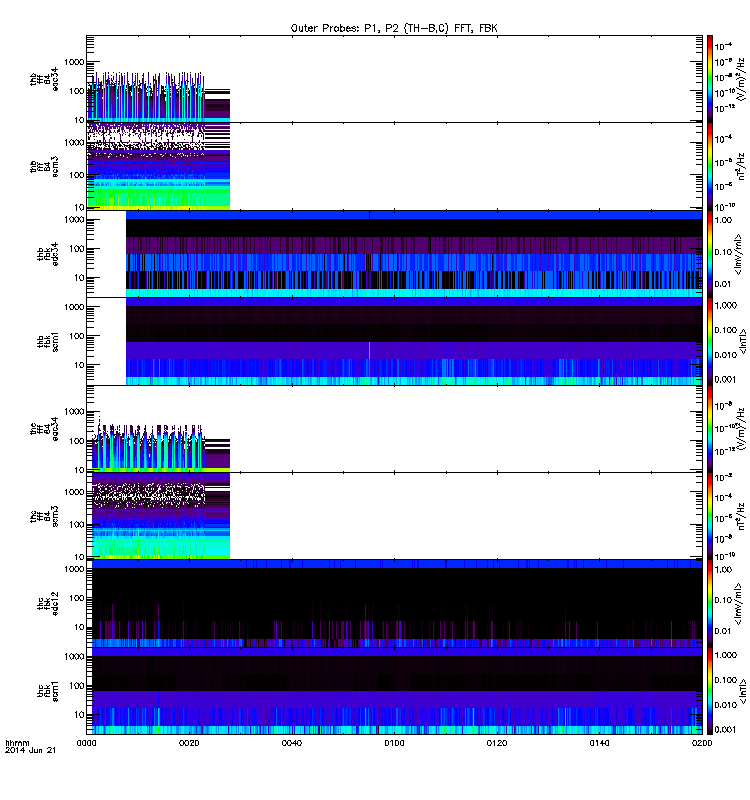Click the thb fbk scm1 panel label

(x=48, y=341)
